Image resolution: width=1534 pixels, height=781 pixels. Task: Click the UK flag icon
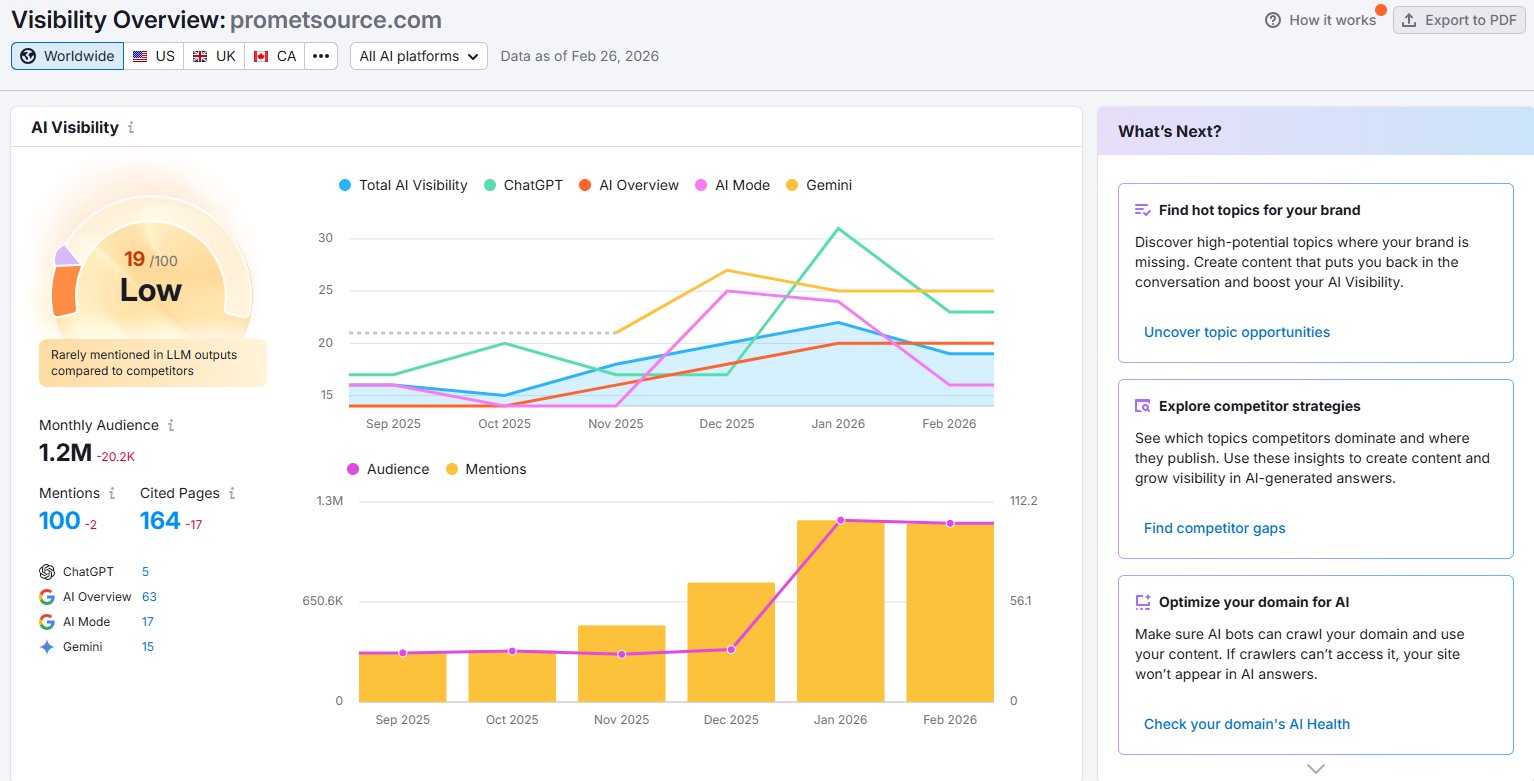[200, 56]
